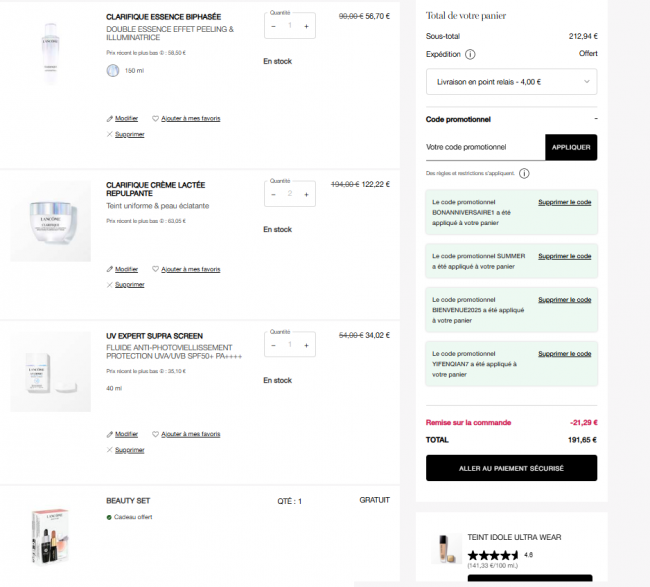This screenshot has height=587, width=650.
Task: Decrease quantity of Clarifique Essence Biphasée
Action: coord(274,26)
